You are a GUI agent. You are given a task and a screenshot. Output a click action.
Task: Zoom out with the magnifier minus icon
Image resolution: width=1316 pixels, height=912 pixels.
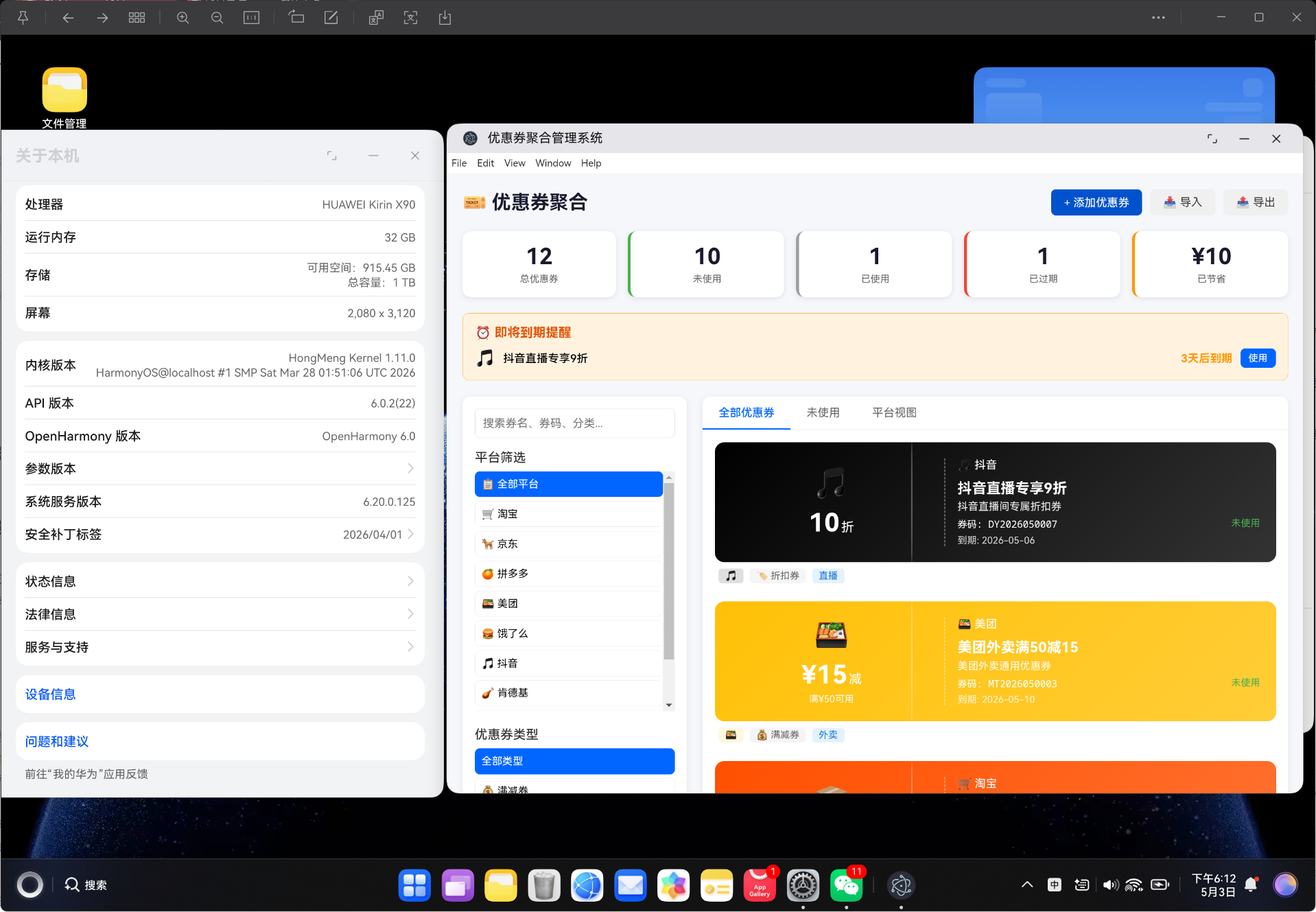217,18
